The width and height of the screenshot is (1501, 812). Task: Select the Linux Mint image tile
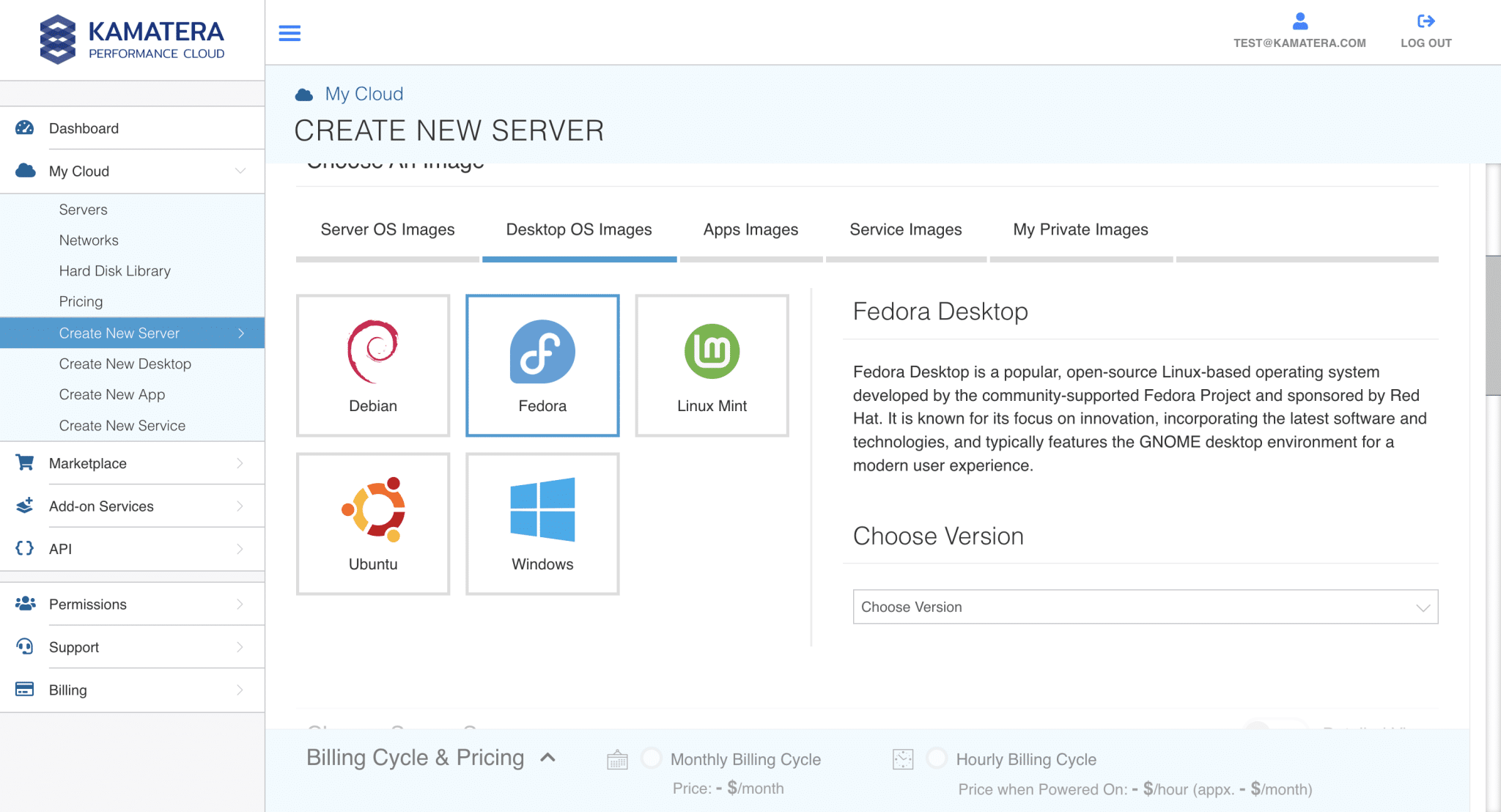(x=712, y=366)
